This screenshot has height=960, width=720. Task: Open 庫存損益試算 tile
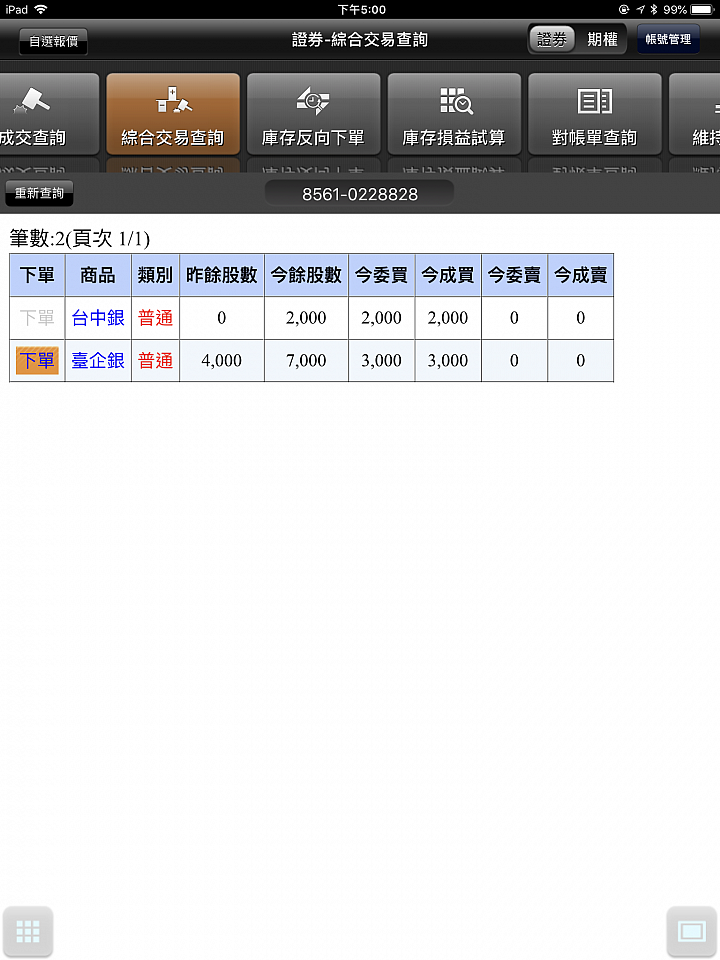(x=454, y=114)
